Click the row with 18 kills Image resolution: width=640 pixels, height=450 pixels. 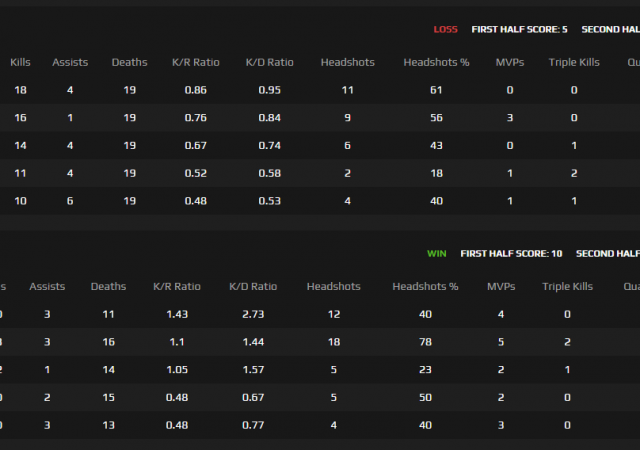pos(300,90)
